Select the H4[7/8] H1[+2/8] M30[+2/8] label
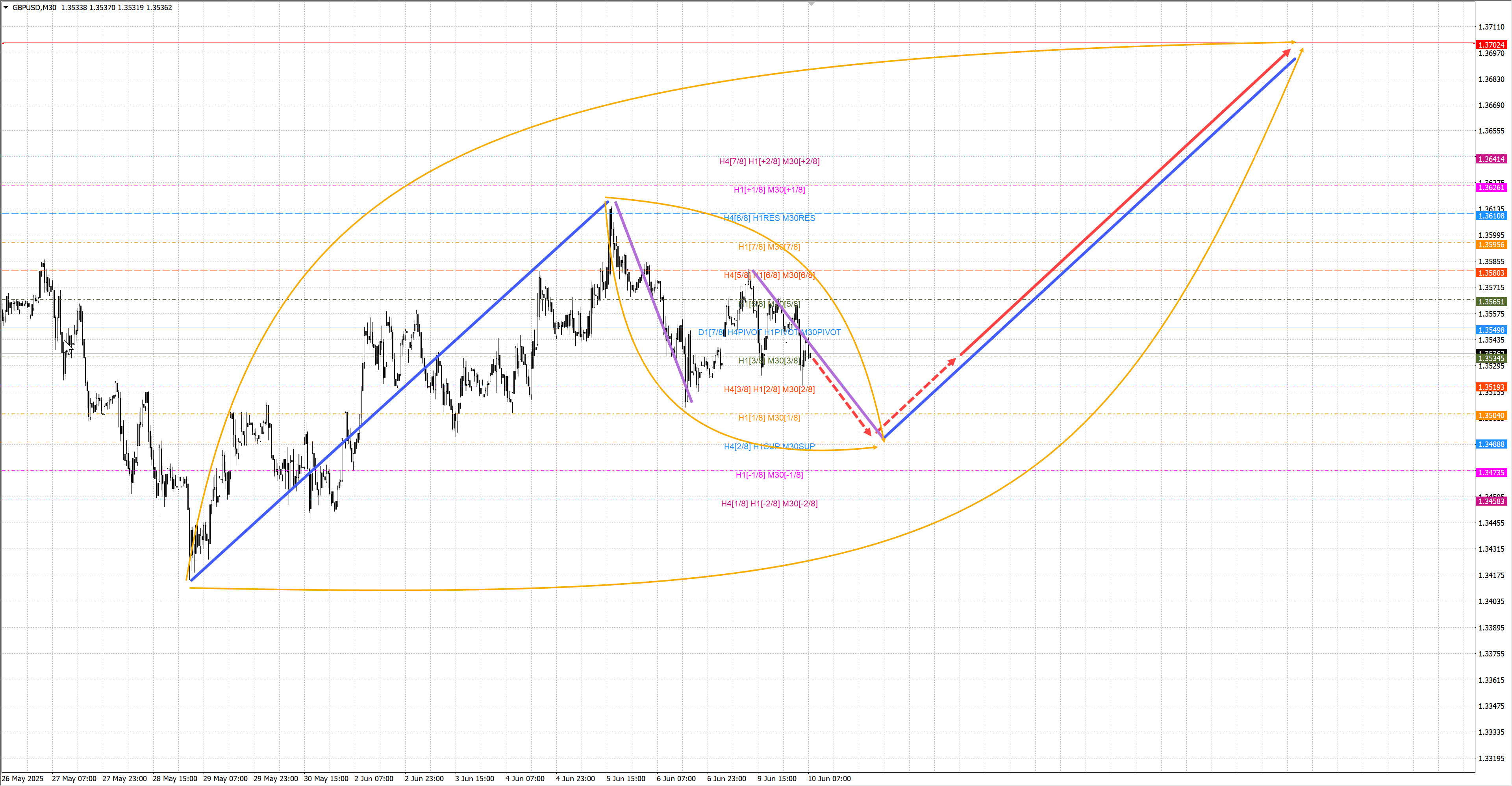Screen dimensions: 1512x786 coord(769,161)
